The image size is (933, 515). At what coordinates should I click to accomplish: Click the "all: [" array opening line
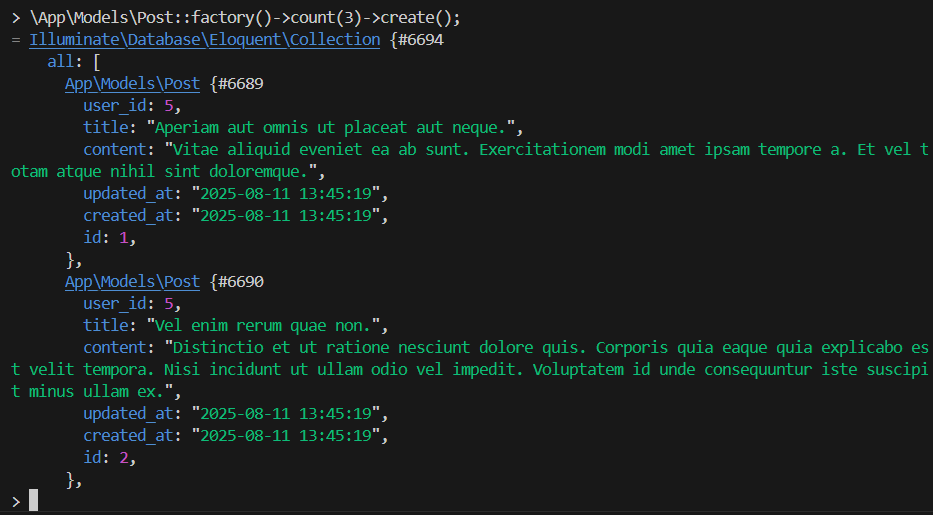tap(74, 62)
